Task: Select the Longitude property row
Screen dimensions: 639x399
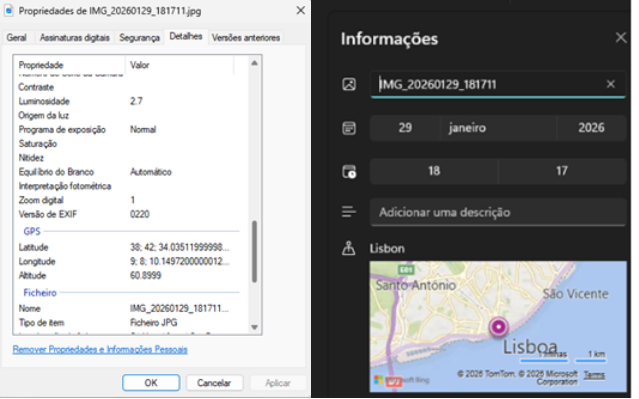Action: (128, 262)
